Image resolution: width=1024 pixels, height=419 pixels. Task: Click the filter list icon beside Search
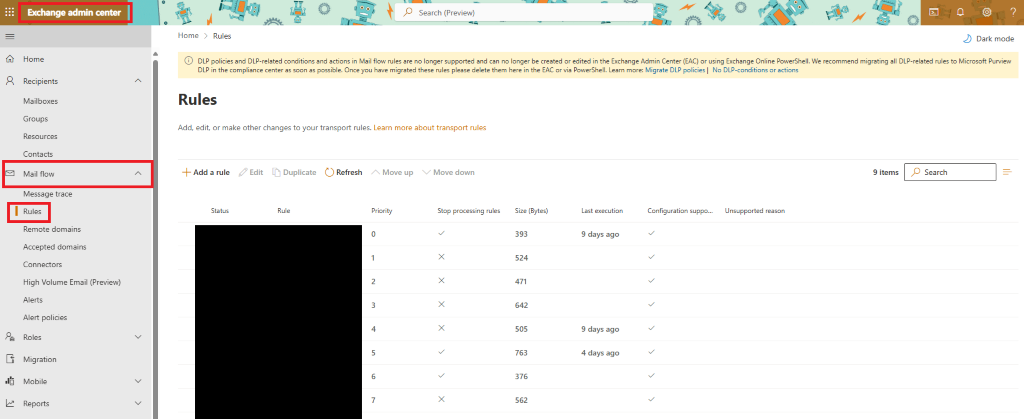(x=1006, y=172)
